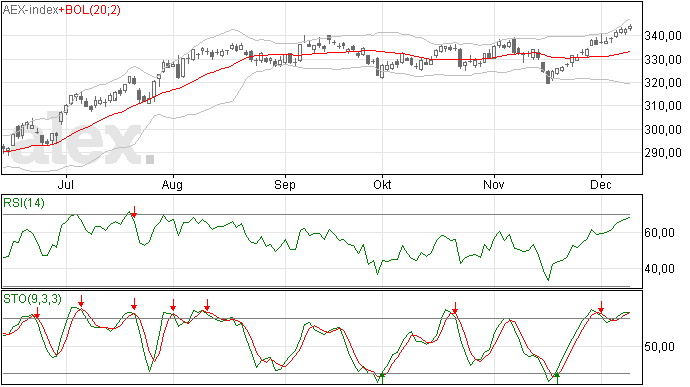Click the Nov label on the time axis
Image resolution: width=690 pixels, height=387 pixels.
click(x=493, y=184)
